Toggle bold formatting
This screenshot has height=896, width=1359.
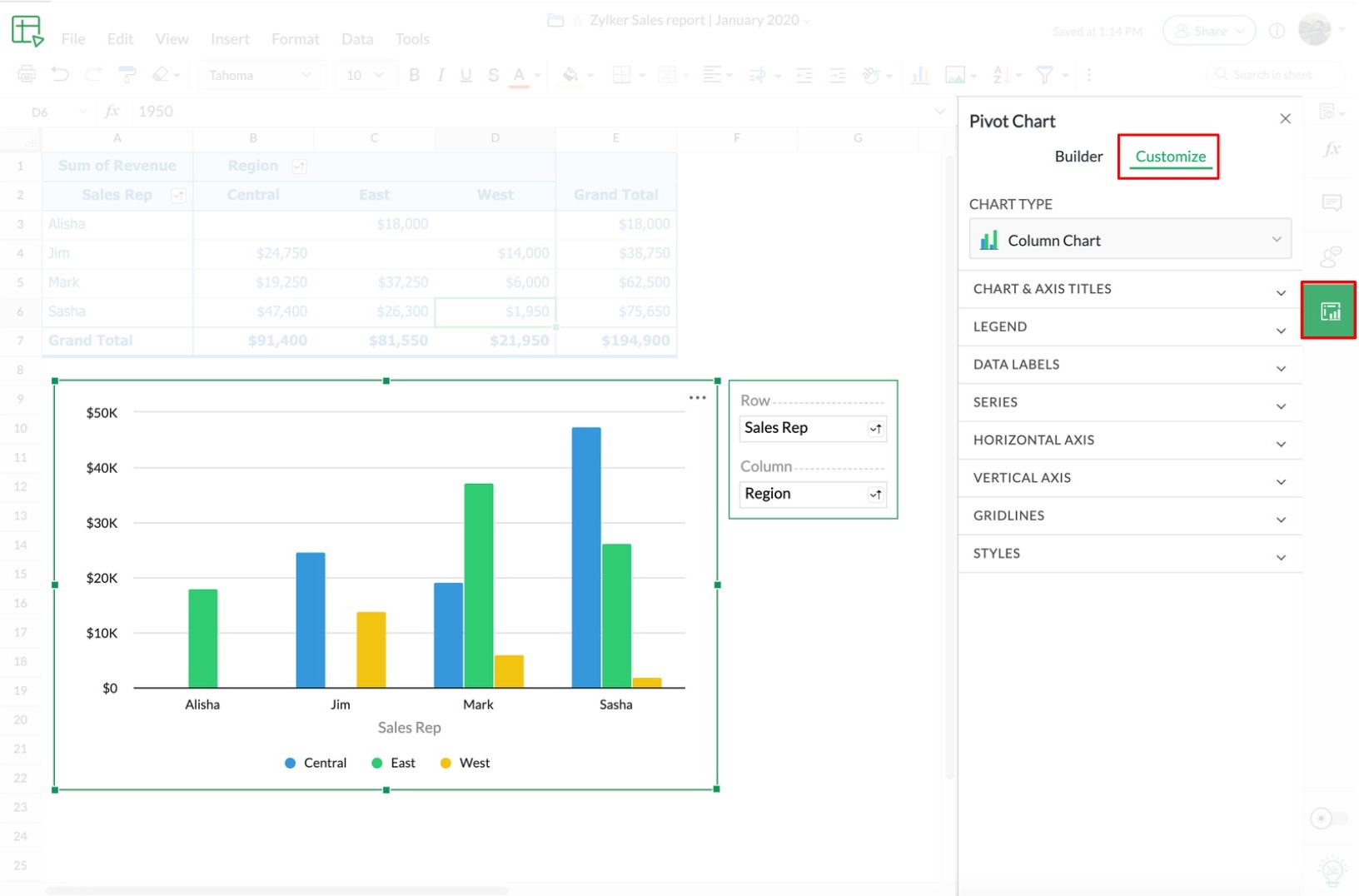coord(414,75)
